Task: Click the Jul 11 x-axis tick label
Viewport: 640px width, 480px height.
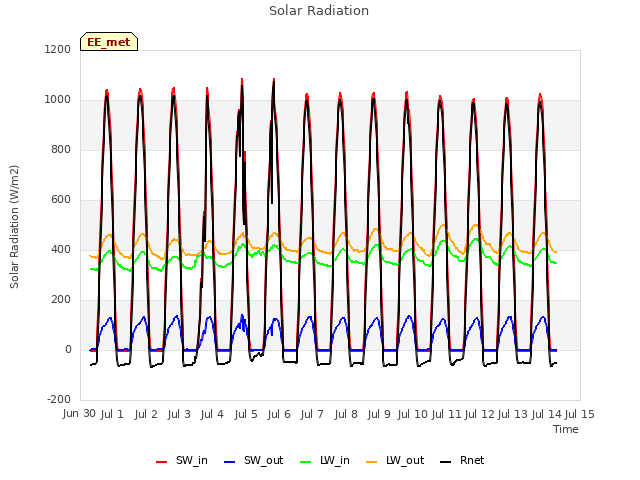Action: [446, 414]
